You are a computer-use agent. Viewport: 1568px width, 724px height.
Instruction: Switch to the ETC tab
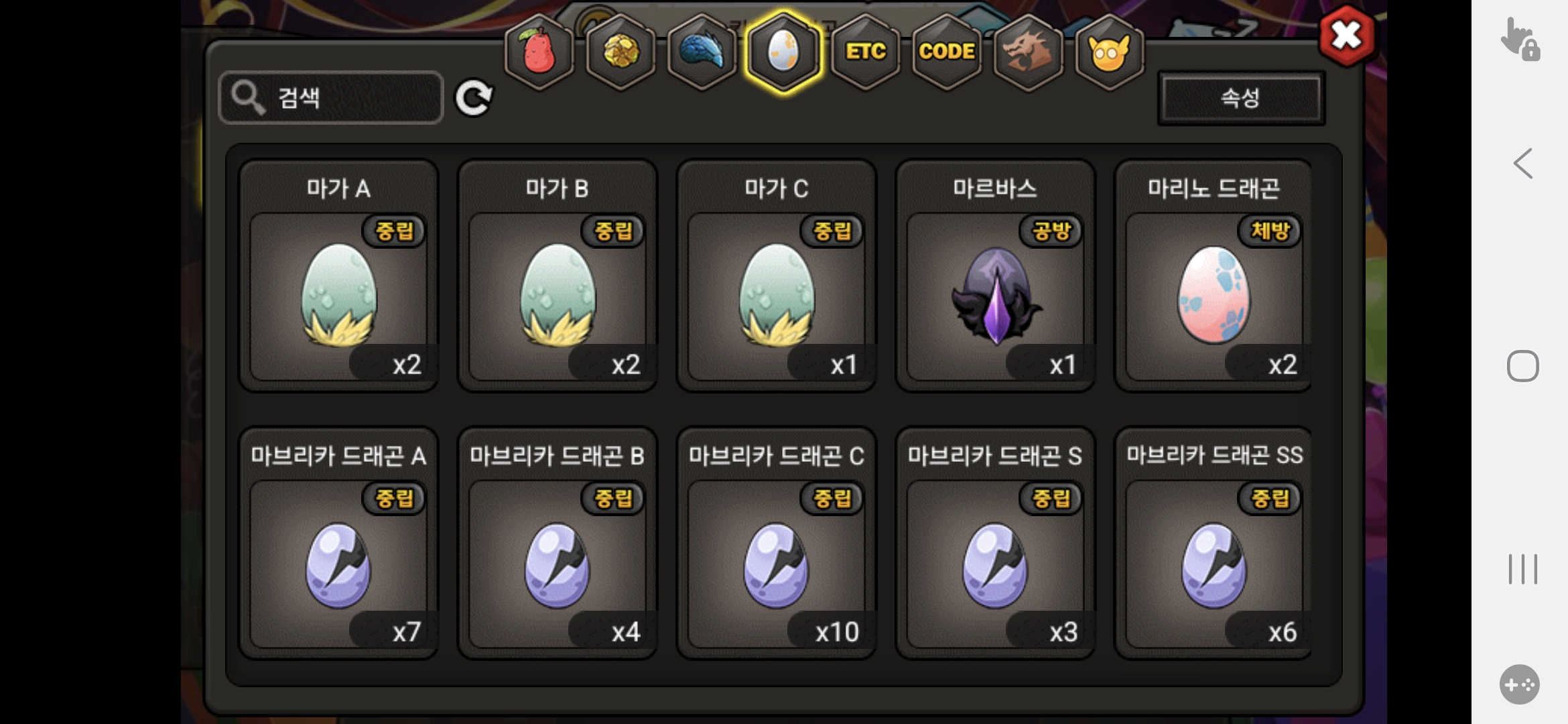(x=865, y=52)
